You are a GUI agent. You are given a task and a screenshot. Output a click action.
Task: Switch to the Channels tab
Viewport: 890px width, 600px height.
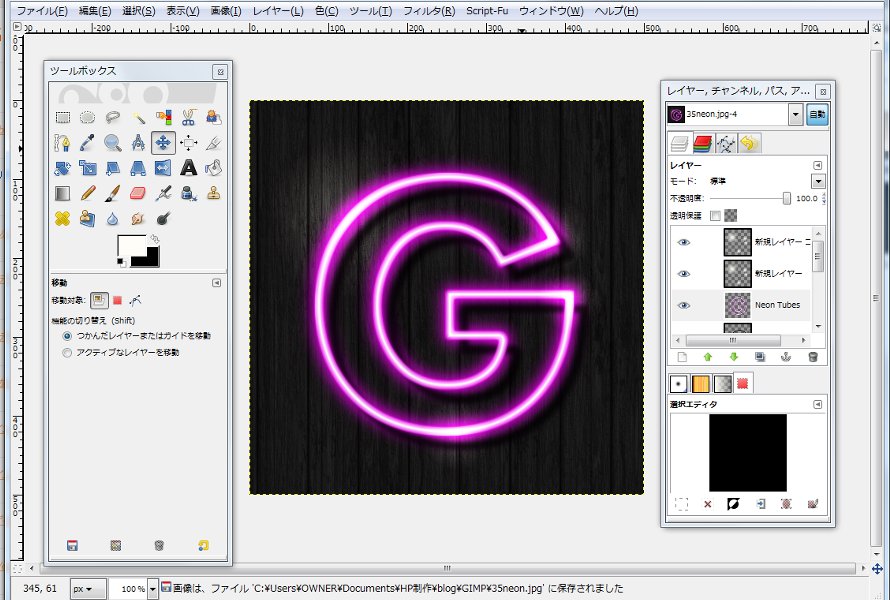tap(703, 142)
